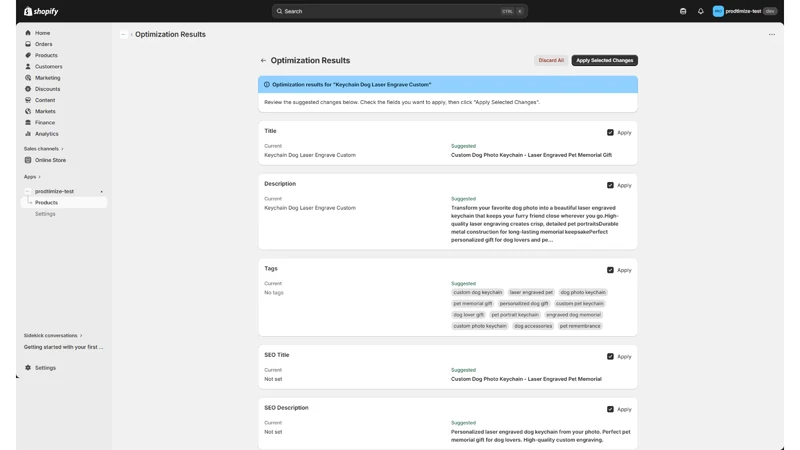Click the 'pet remembrance' tag
The image size is (800, 450).
[580, 326]
